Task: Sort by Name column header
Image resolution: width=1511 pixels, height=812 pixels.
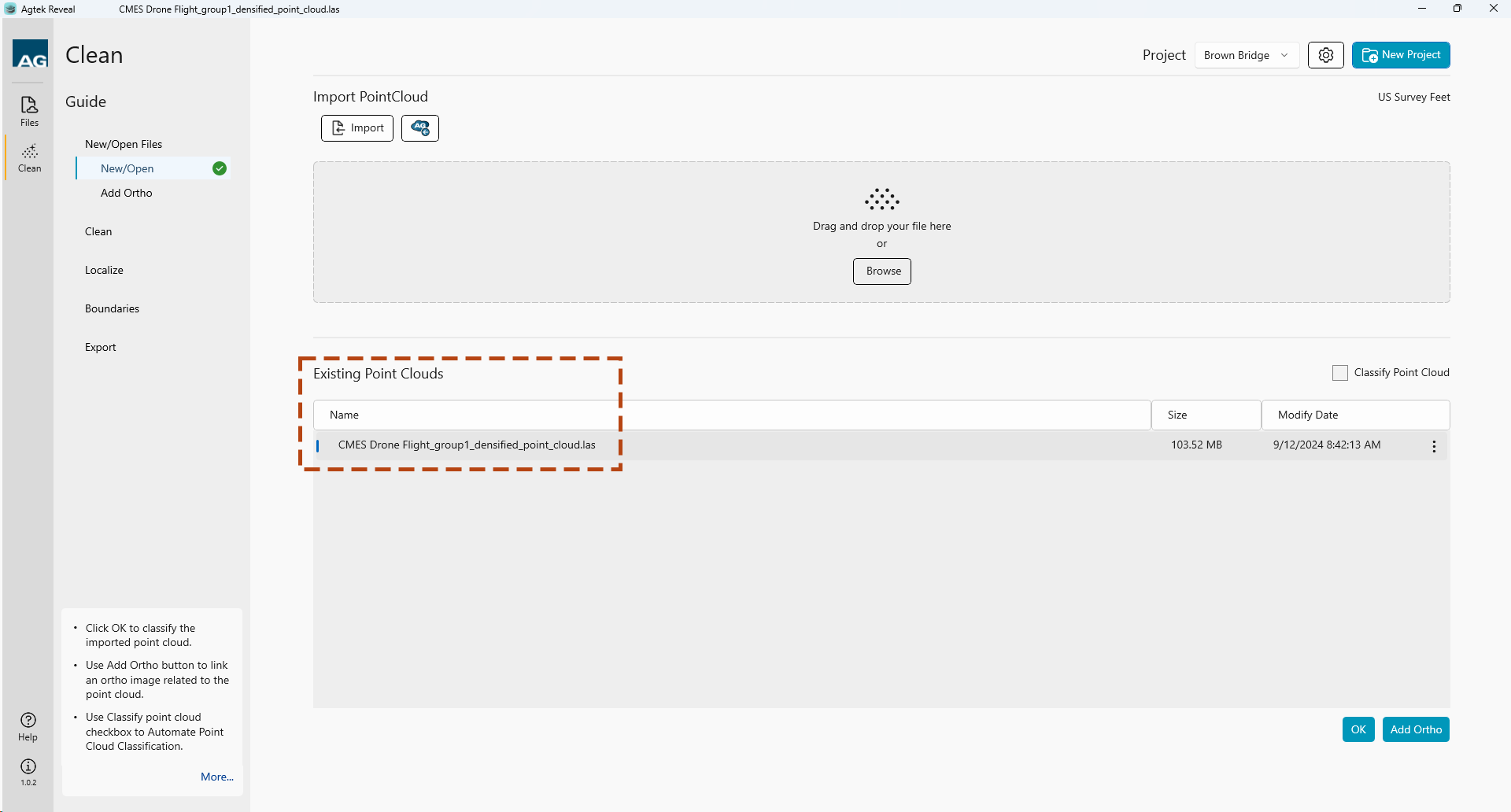Action: [x=732, y=415]
